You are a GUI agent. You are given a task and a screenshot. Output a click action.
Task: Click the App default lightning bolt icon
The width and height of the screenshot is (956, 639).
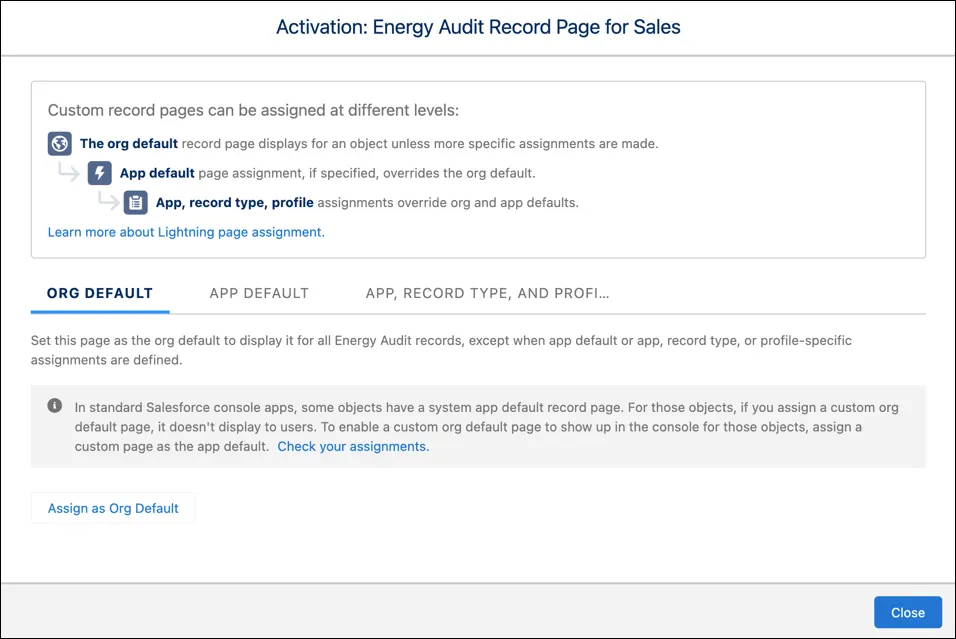[x=99, y=173]
